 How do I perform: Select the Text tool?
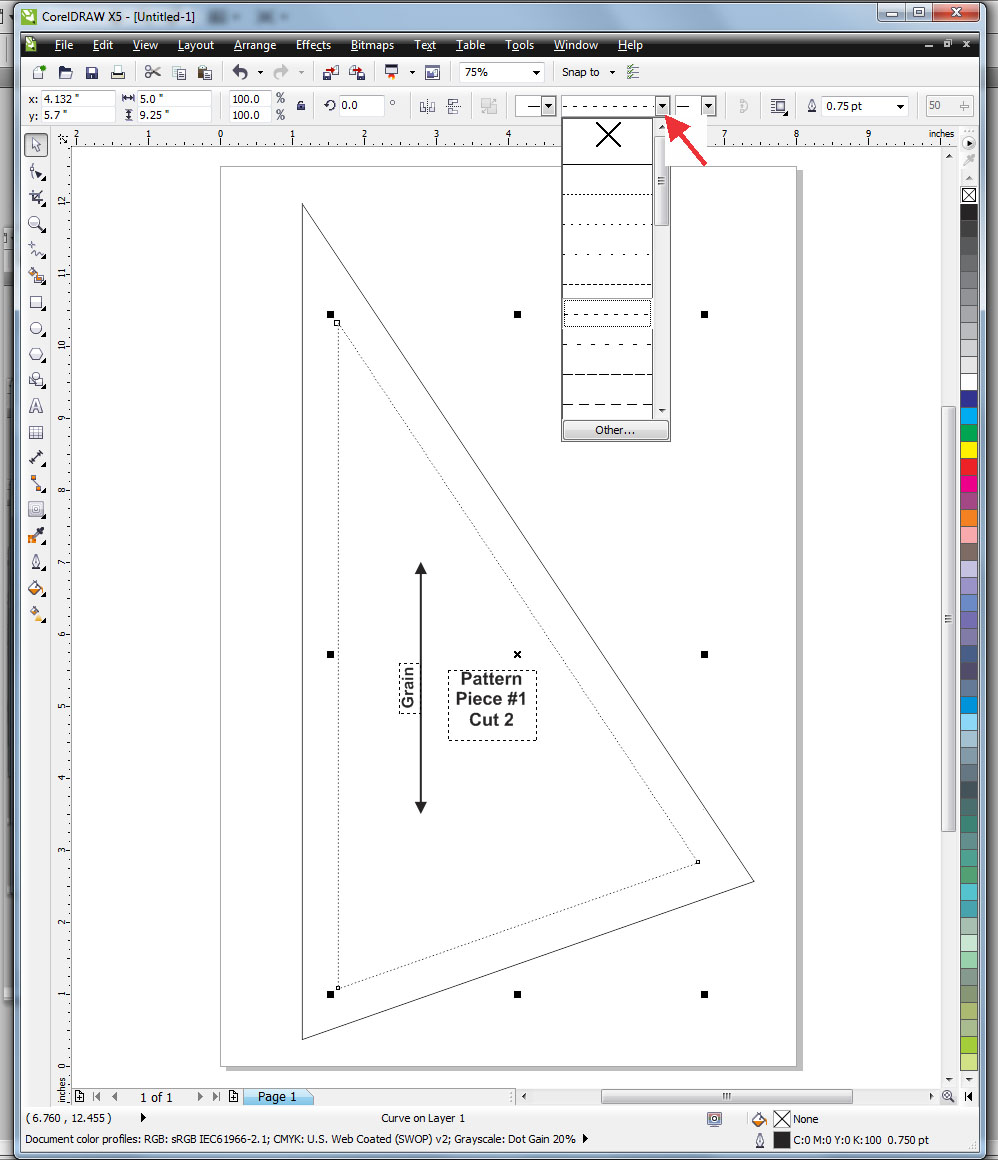click(x=36, y=407)
